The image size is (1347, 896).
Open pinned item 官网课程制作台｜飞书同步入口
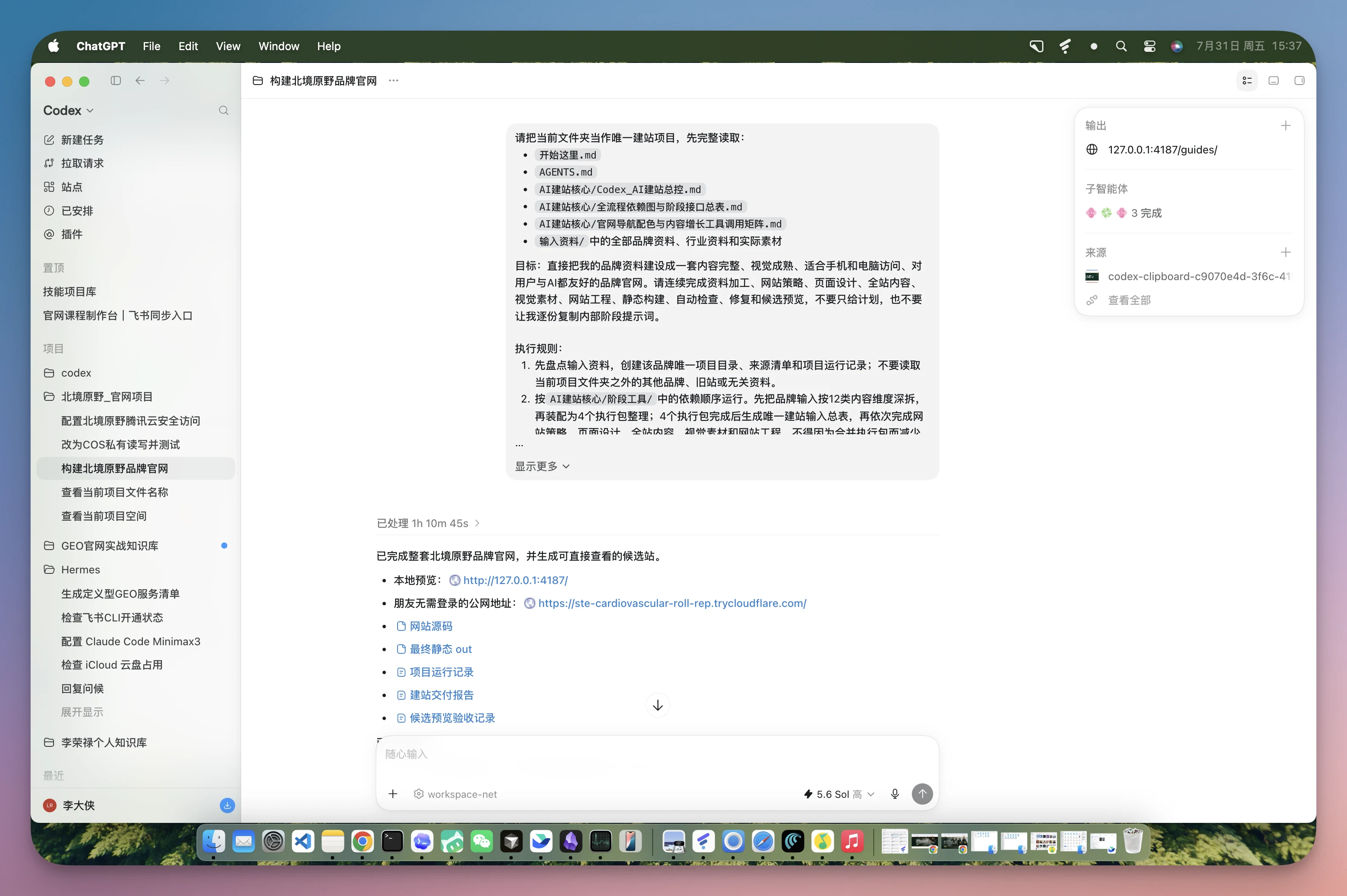(118, 315)
